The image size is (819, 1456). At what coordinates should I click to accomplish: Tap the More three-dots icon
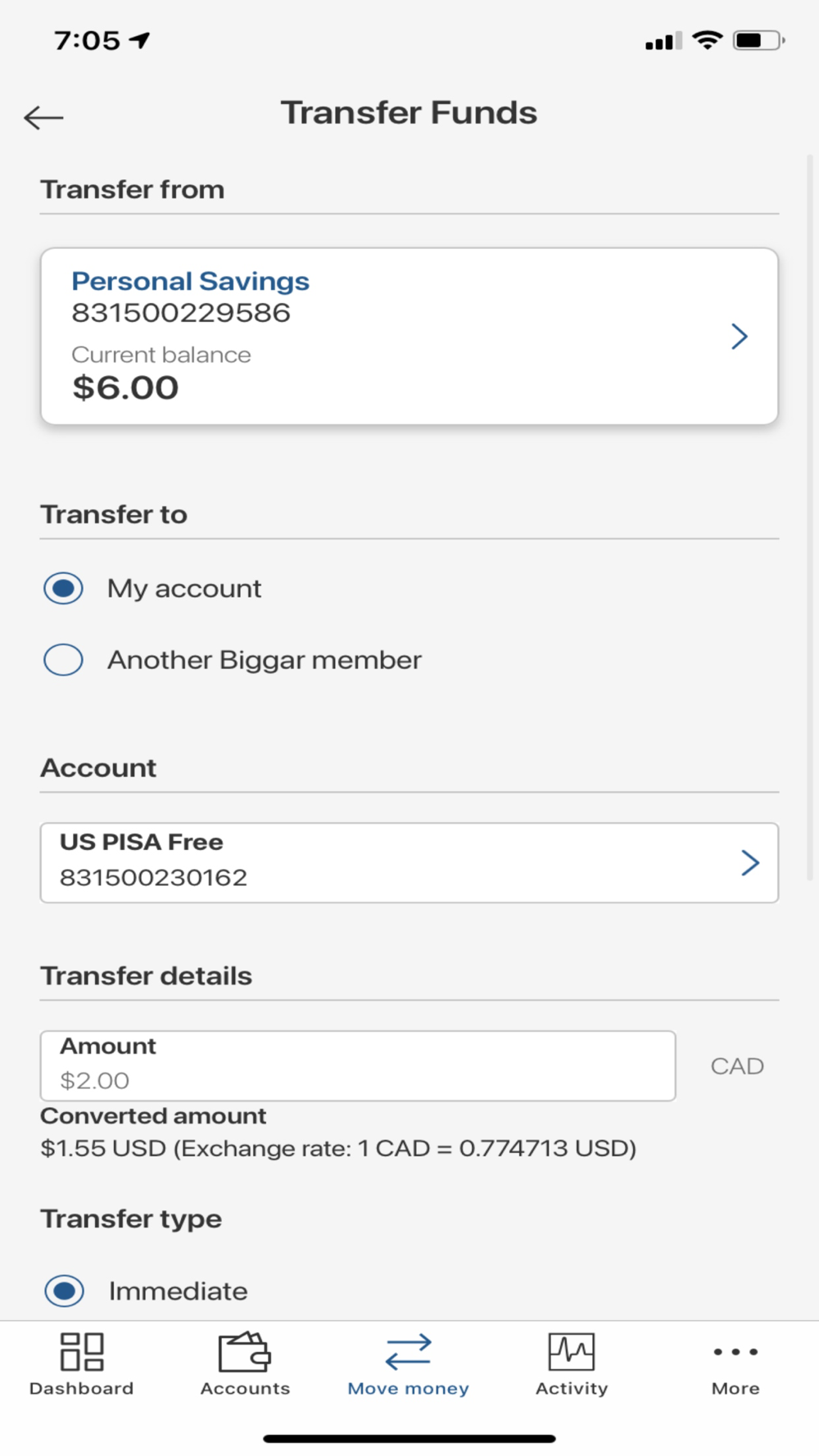click(735, 1351)
